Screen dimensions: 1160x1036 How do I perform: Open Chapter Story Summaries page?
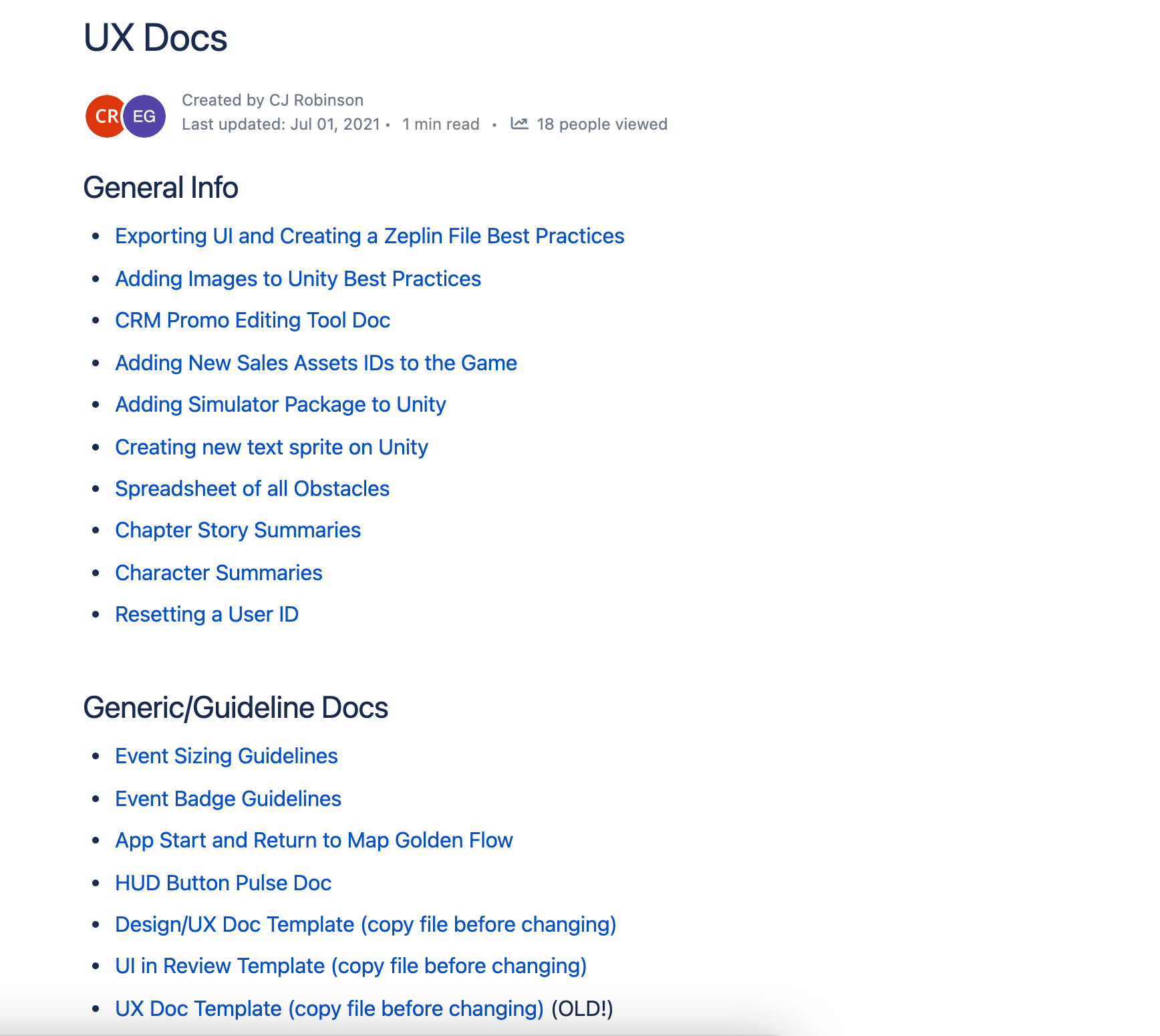[238, 530]
